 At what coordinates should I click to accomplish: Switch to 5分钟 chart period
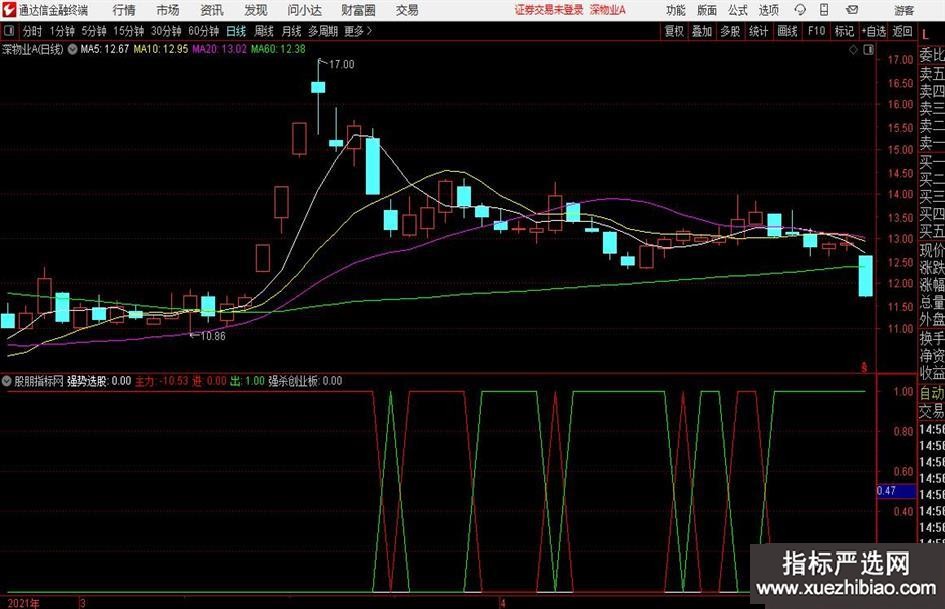pyautogui.click(x=94, y=31)
